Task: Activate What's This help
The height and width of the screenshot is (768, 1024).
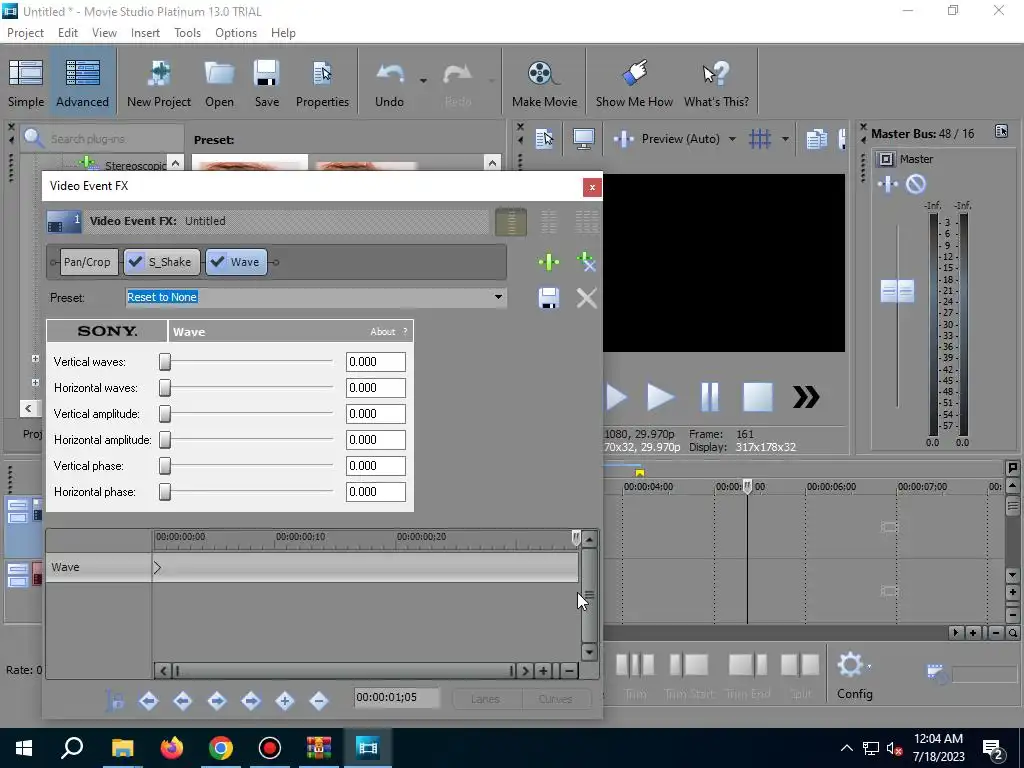Action: click(x=716, y=84)
